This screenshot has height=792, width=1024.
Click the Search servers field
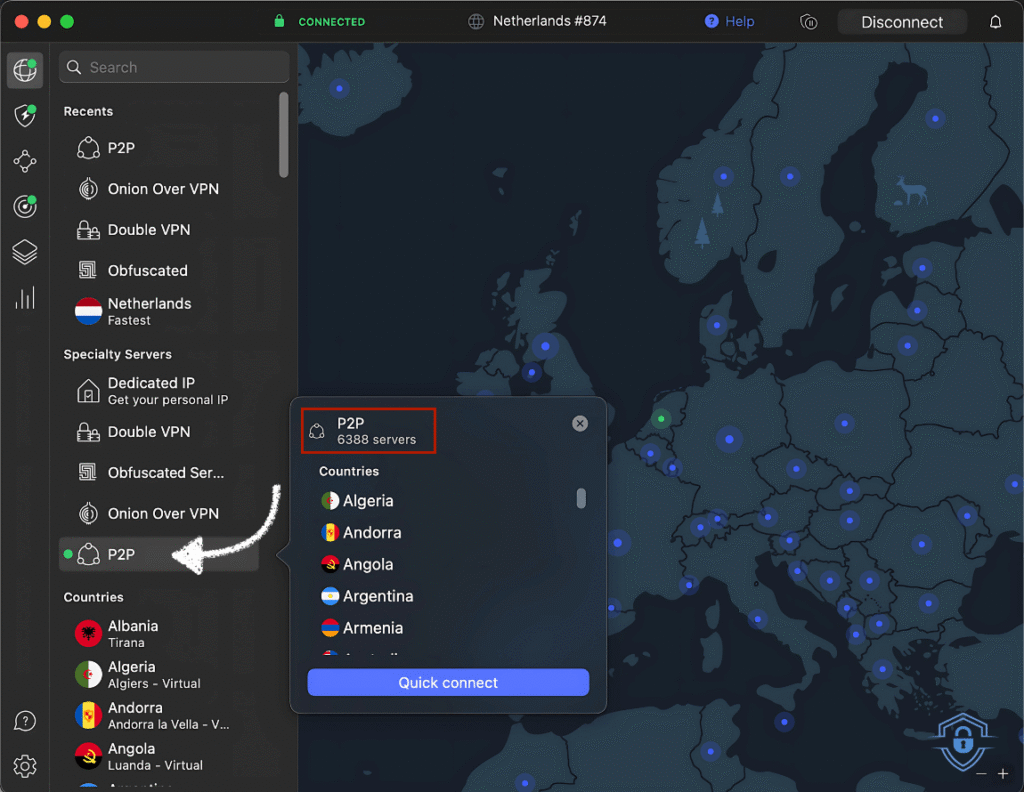coord(174,67)
